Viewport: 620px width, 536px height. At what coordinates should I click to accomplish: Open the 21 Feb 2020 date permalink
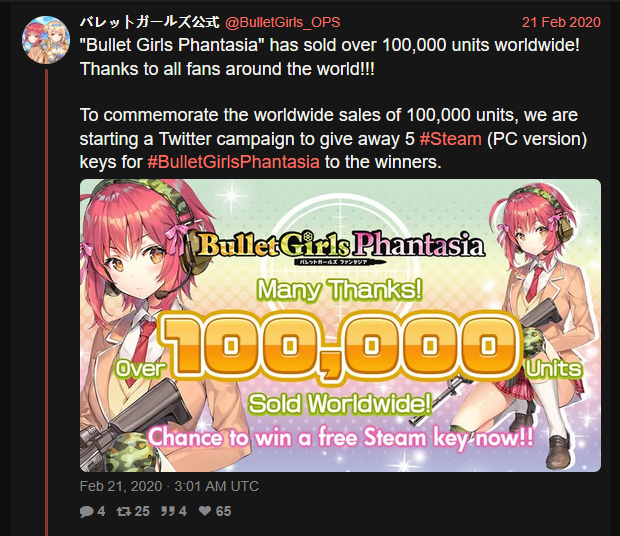pos(561,22)
